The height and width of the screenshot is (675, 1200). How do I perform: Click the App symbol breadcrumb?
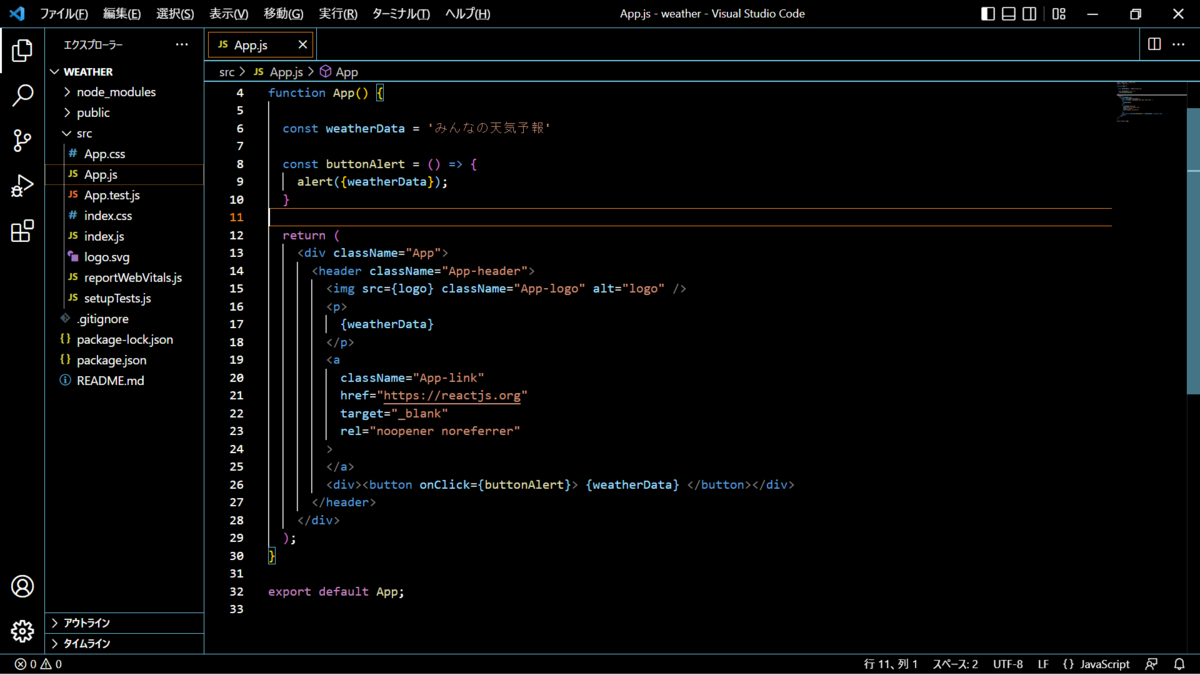pyautogui.click(x=339, y=72)
